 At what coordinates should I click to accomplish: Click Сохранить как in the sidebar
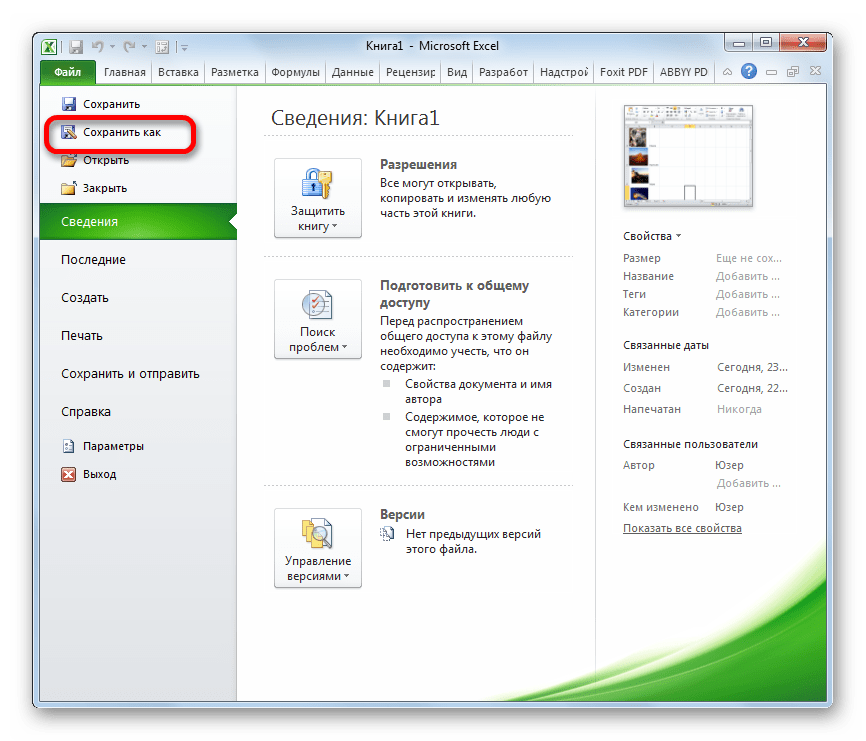click(121, 132)
